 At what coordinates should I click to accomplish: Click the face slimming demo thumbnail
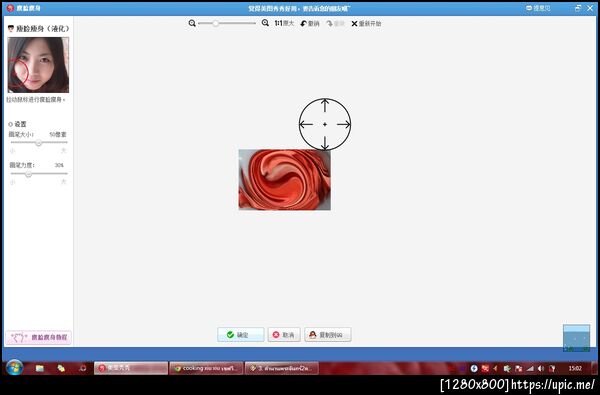[38, 65]
